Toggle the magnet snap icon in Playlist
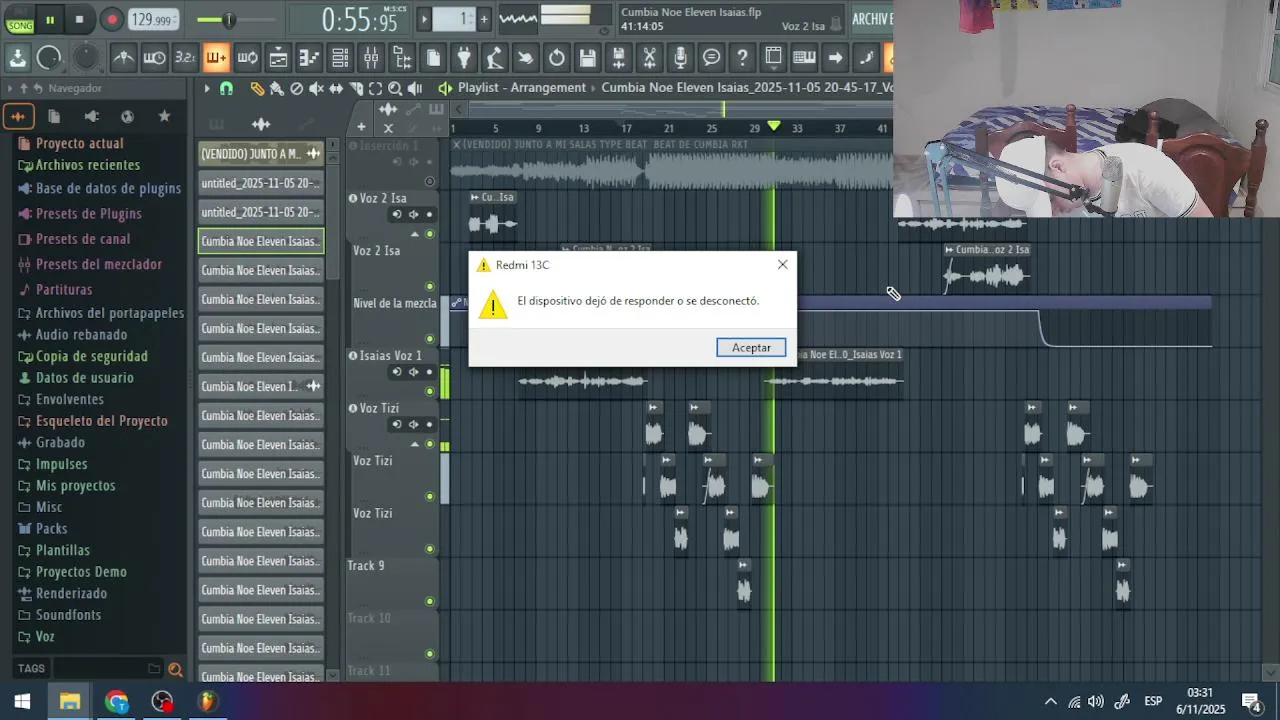The height and width of the screenshot is (720, 1280). (x=226, y=88)
